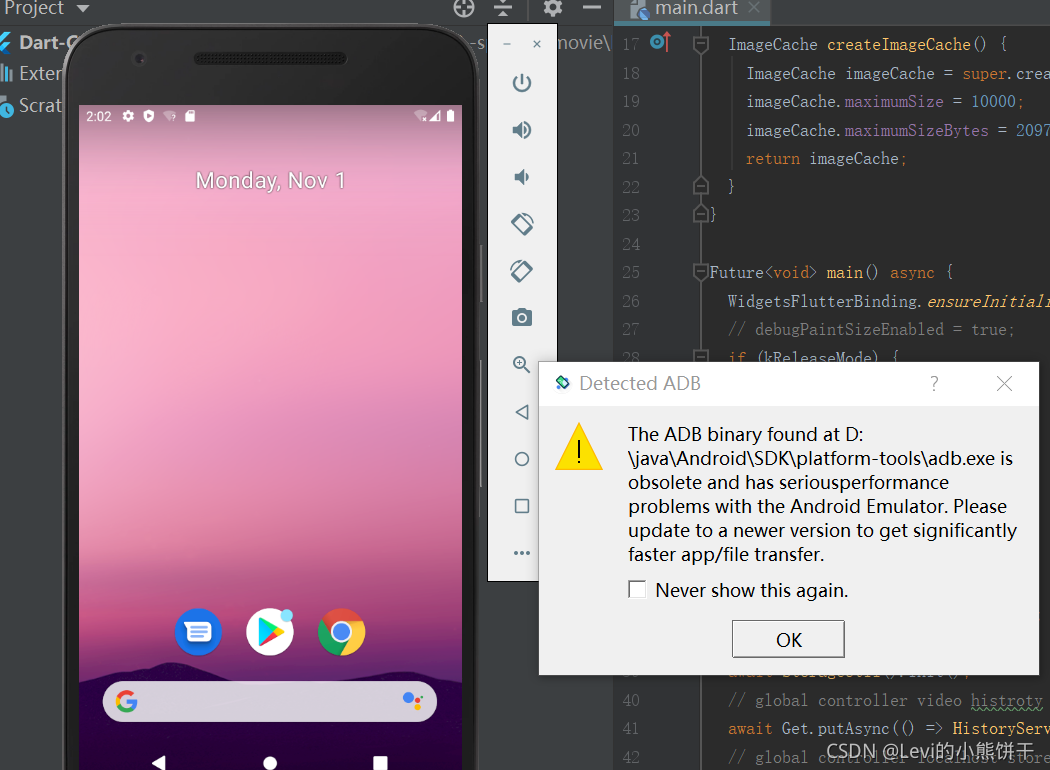Select Scratches tree item in Project panel
Screen dimensions: 1050x770
(31, 106)
